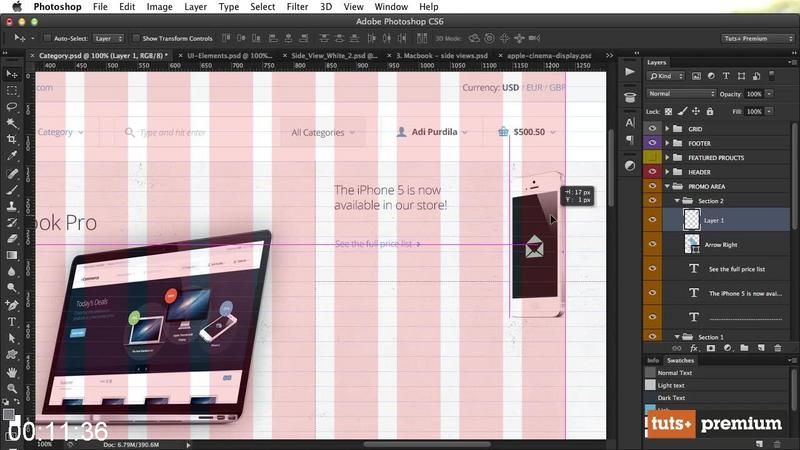Filter layers by pixel layers icon
This screenshot has height=450, width=800.
click(x=696, y=76)
